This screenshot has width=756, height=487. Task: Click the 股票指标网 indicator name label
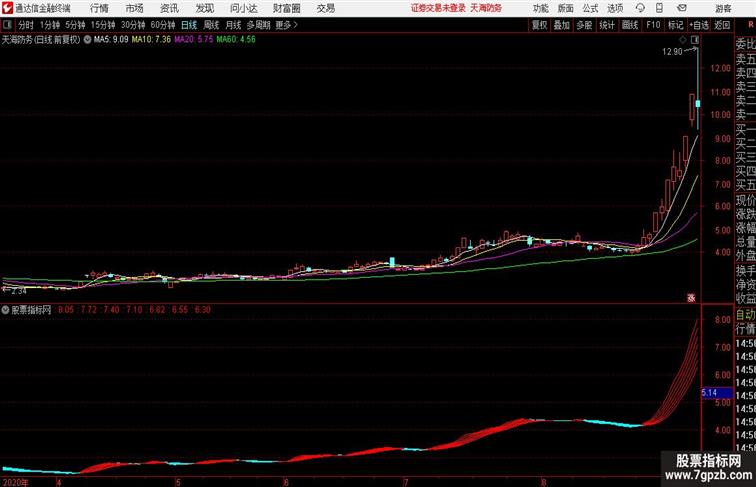[31, 310]
